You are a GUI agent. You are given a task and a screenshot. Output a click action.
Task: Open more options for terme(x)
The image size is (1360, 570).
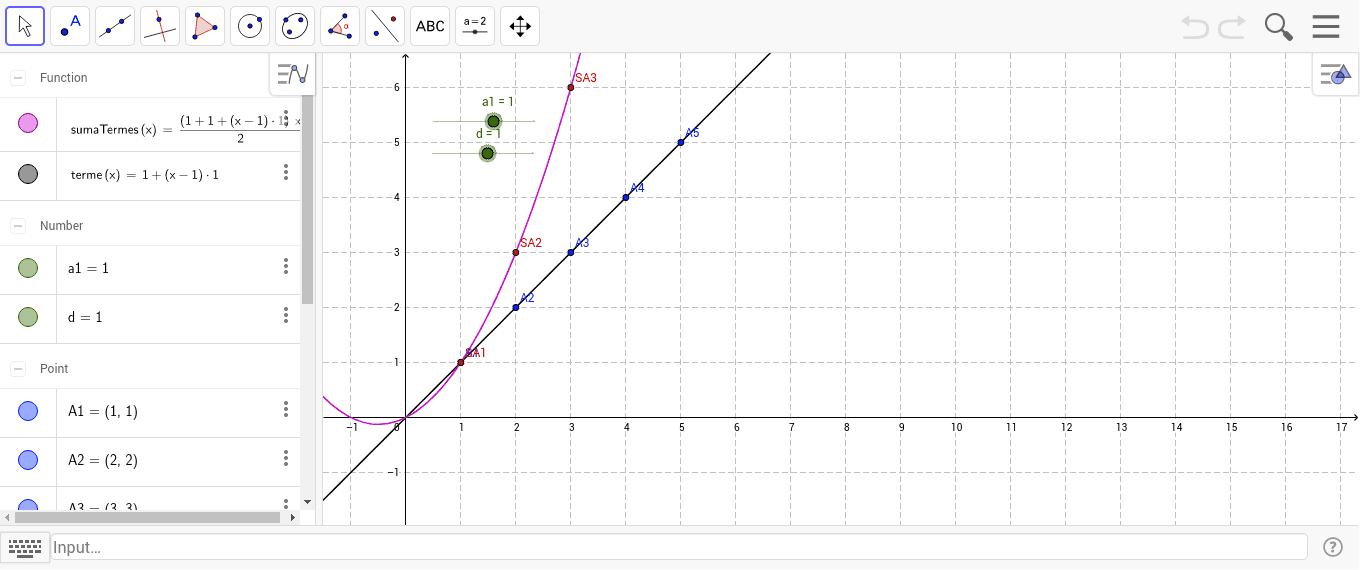click(x=286, y=173)
